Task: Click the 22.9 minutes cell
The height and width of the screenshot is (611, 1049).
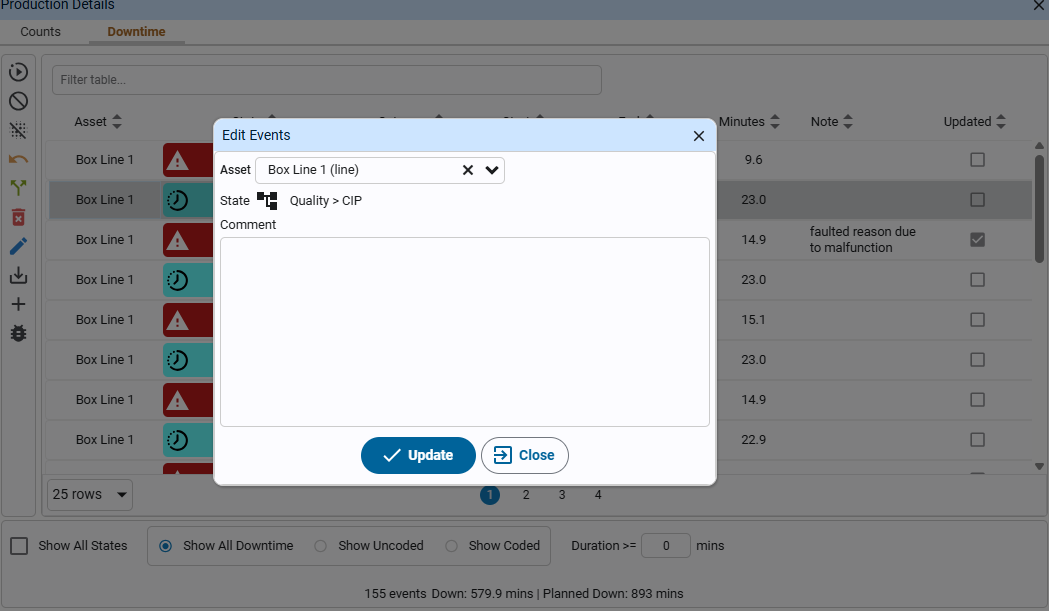Action: click(753, 440)
